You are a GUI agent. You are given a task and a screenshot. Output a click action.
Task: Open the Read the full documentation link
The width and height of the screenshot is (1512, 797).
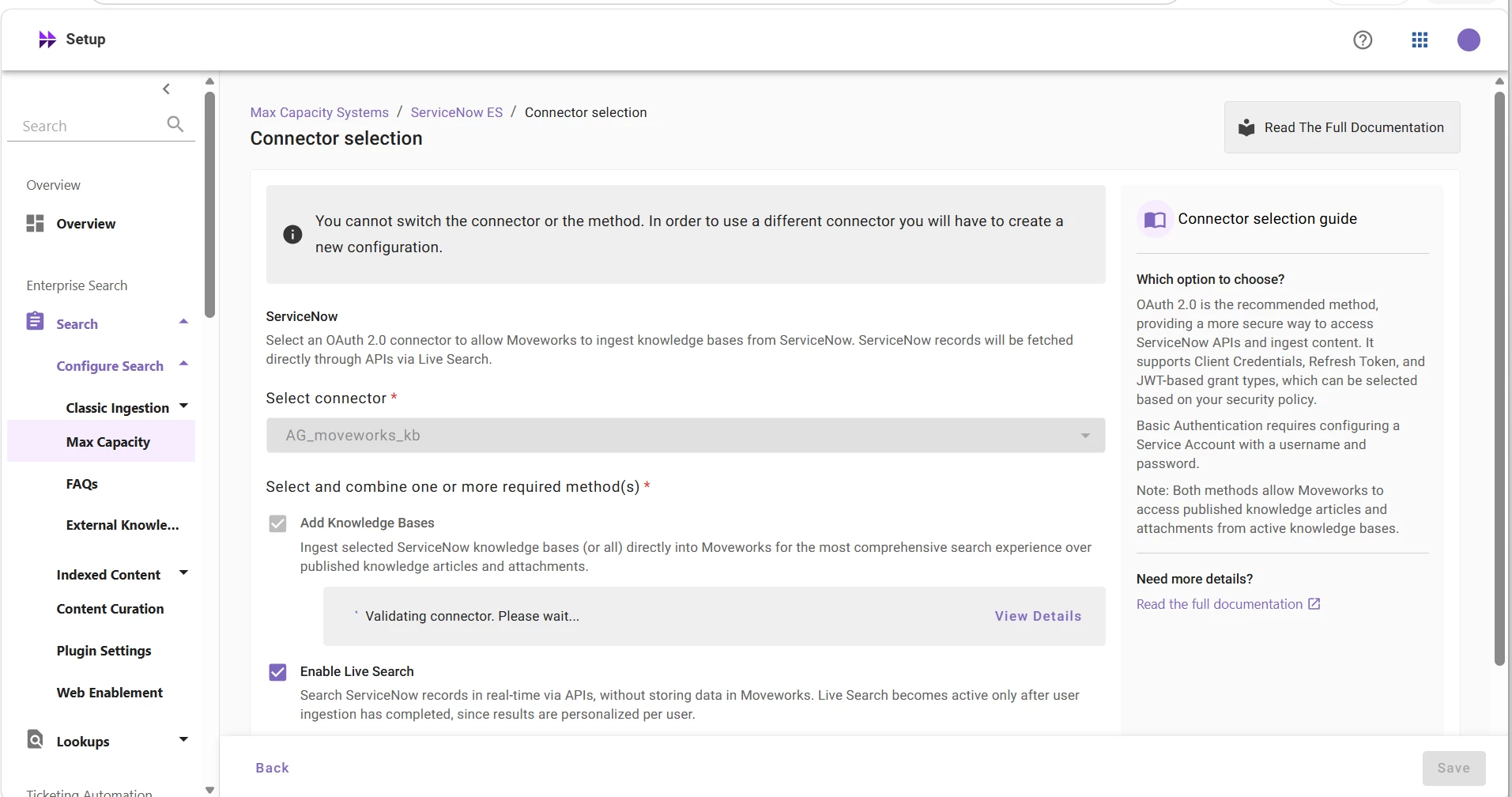click(1220, 604)
